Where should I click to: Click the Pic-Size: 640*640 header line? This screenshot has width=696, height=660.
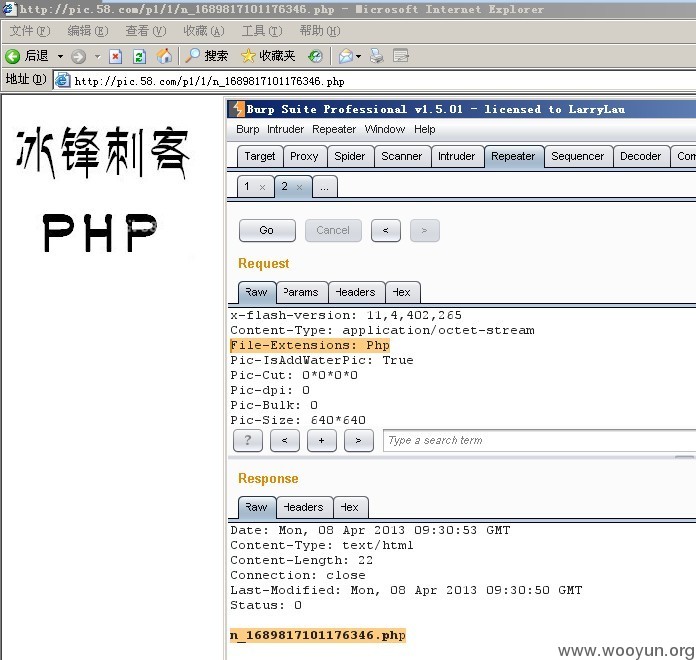(298, 420)
